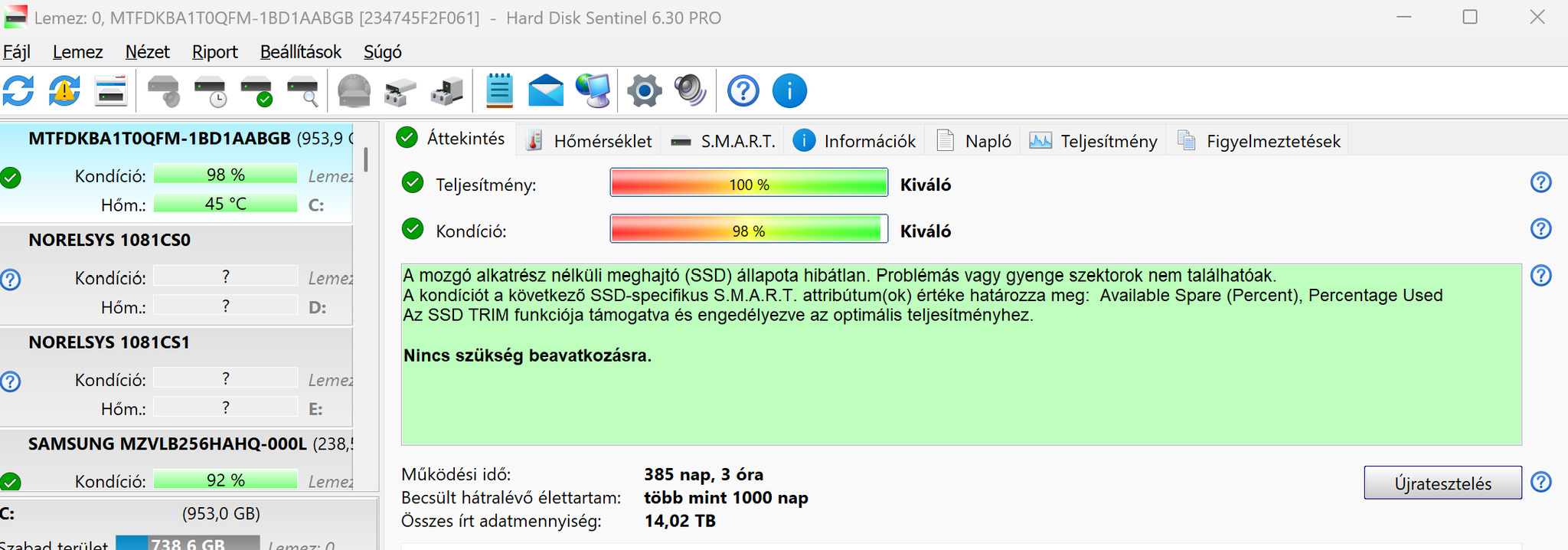The height and width of the screenshot is (550, 1568).
Task: Click the blue refresh arrows toolbar icon
Action: [18, 91]
